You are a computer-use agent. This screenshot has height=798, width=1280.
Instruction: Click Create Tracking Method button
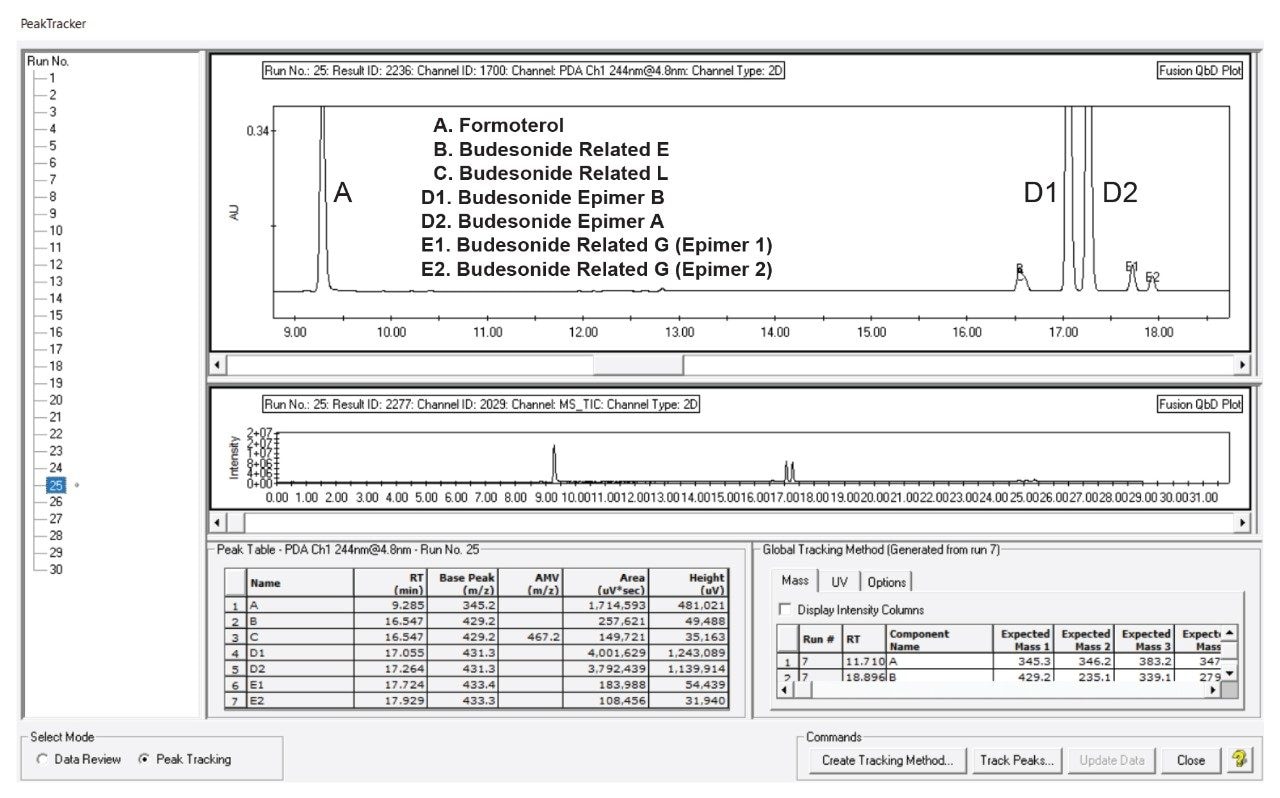click(x=887, y=760)
